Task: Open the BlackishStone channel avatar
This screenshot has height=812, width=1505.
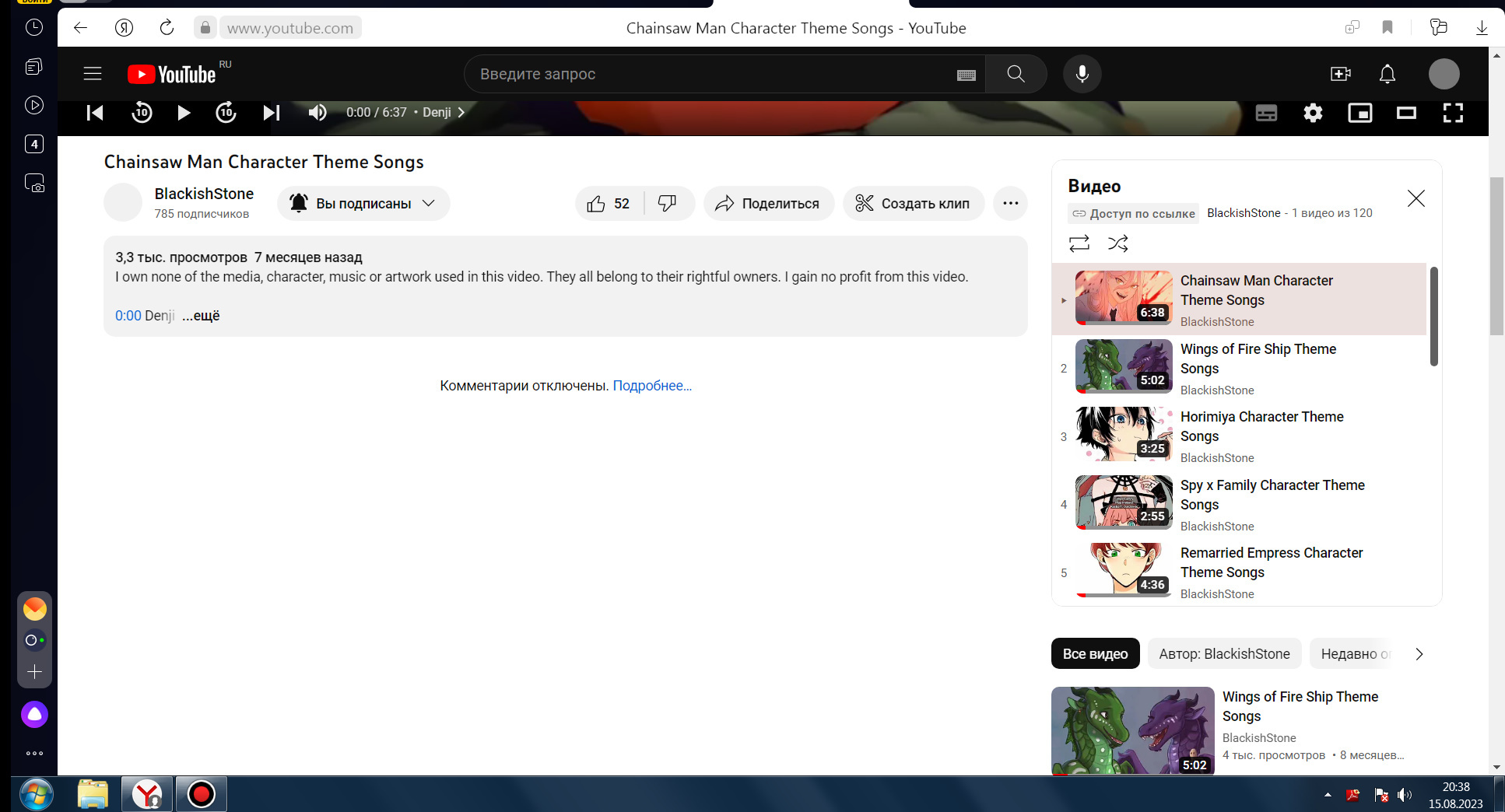Action: click(123, 203)
